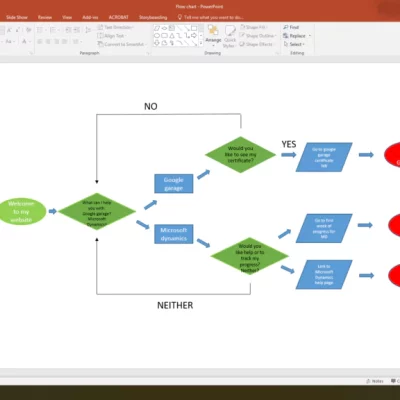Open Shape Effects options

(256, 44)
